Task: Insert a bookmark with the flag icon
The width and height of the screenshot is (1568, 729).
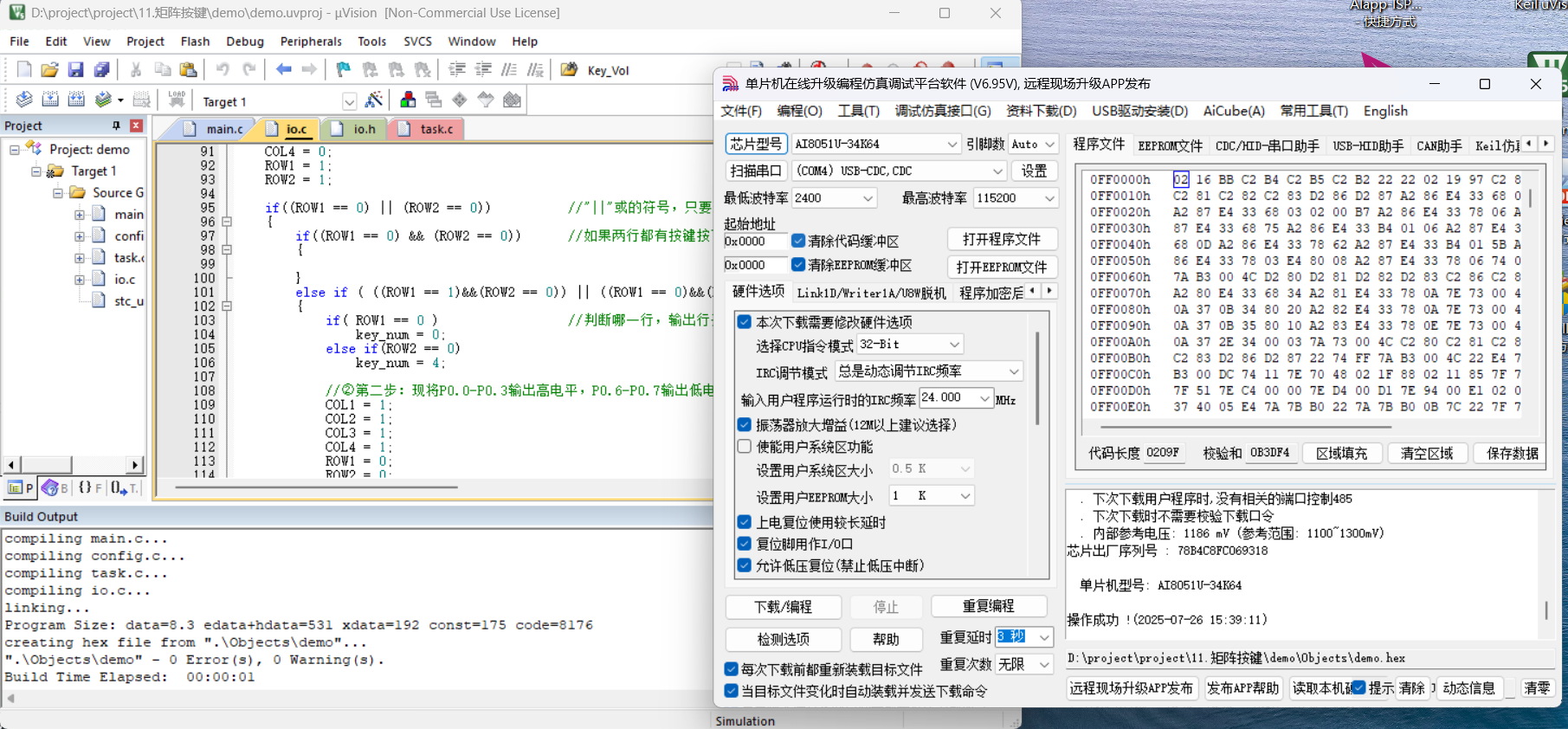Action: click(344, 69)
